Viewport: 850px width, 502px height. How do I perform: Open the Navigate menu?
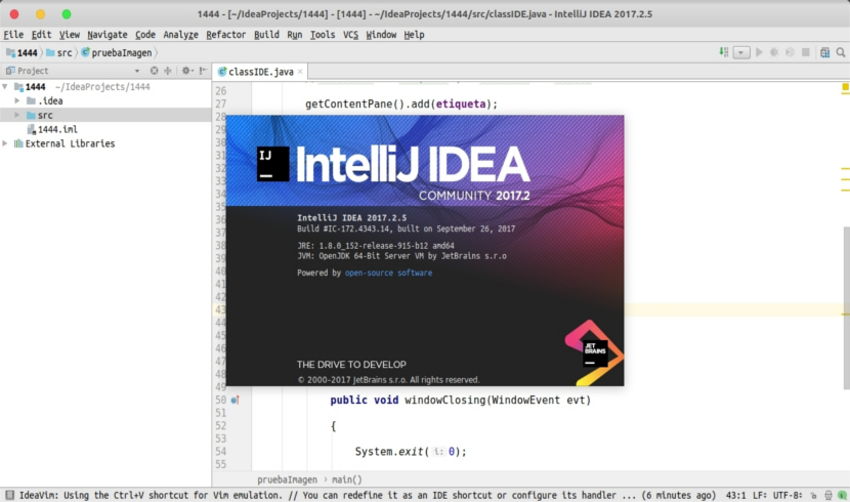tap(107, 35)
